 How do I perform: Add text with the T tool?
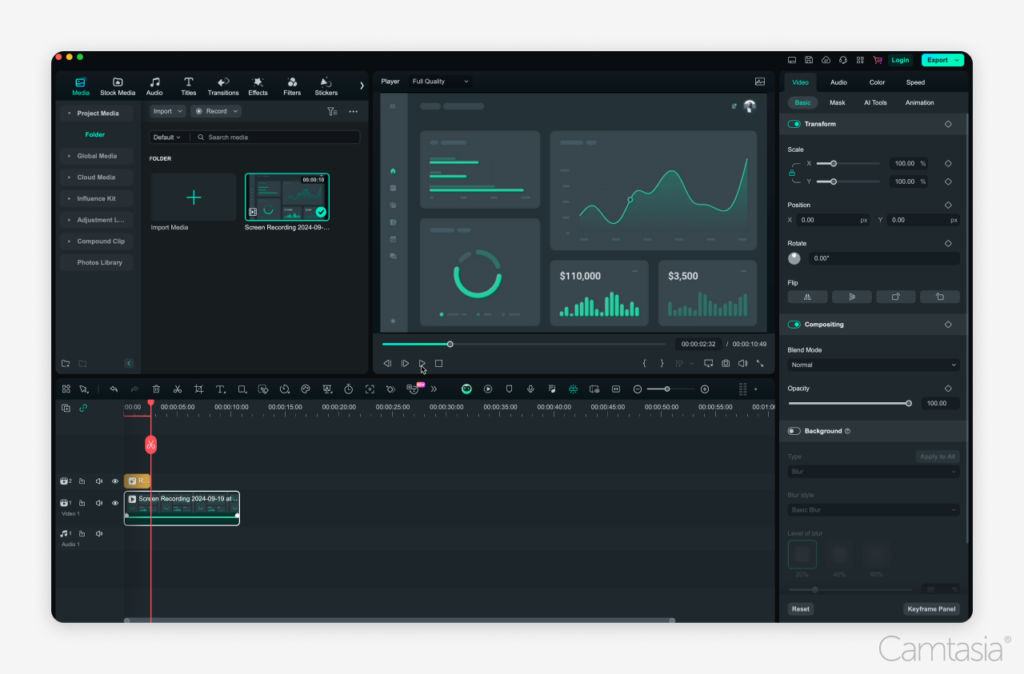click(220, 389)
